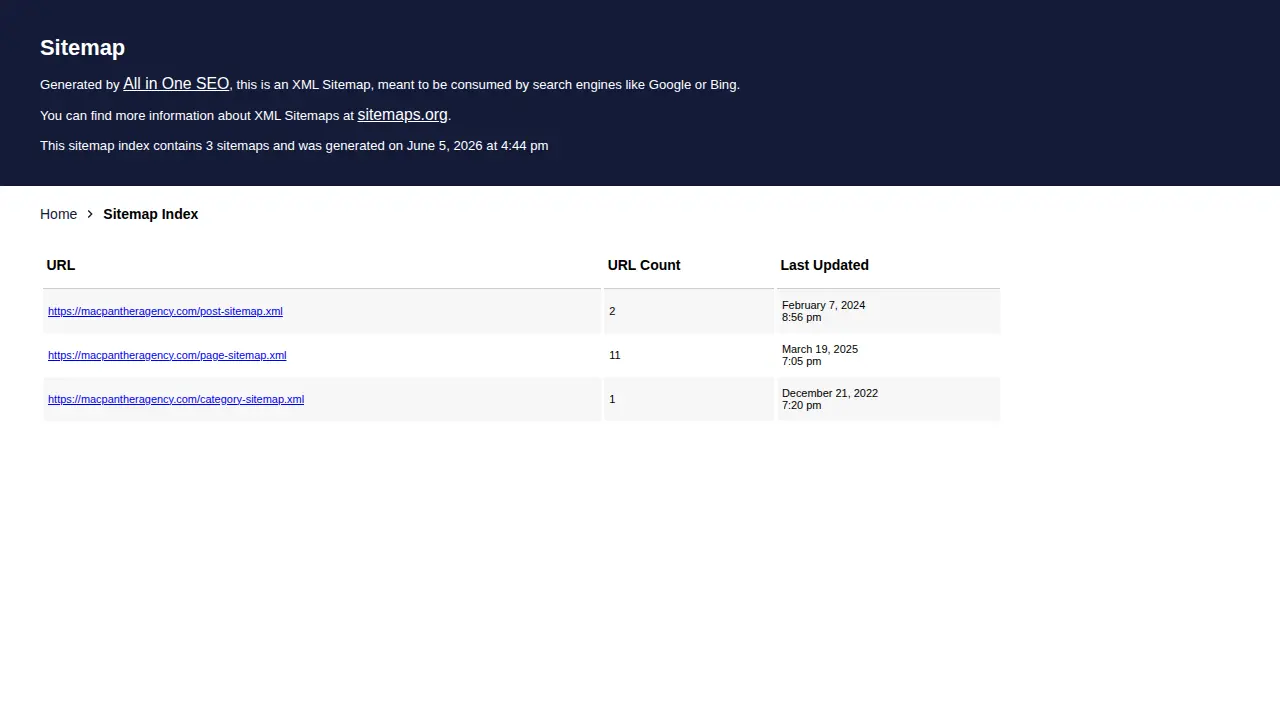Click the Last Updated column header

tap(888, 265)
